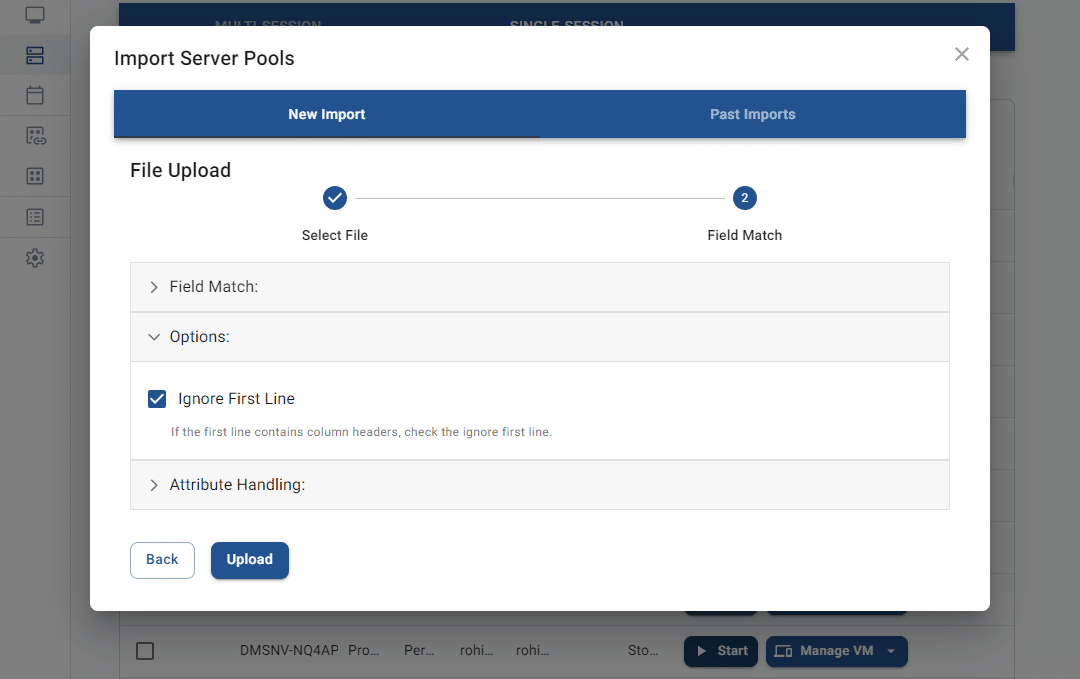Open the list view sidebar icon
The image size is (1080, 679).
[35, 216]
